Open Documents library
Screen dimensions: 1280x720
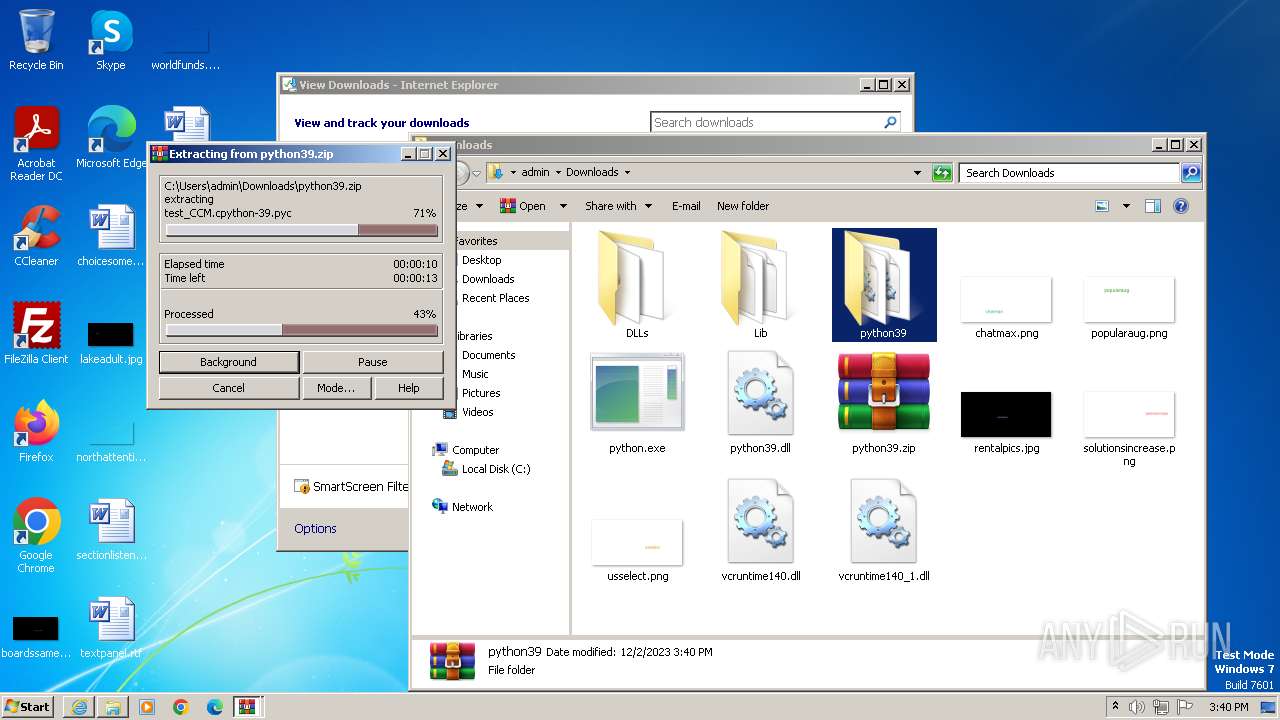click(x=489, y=355)
